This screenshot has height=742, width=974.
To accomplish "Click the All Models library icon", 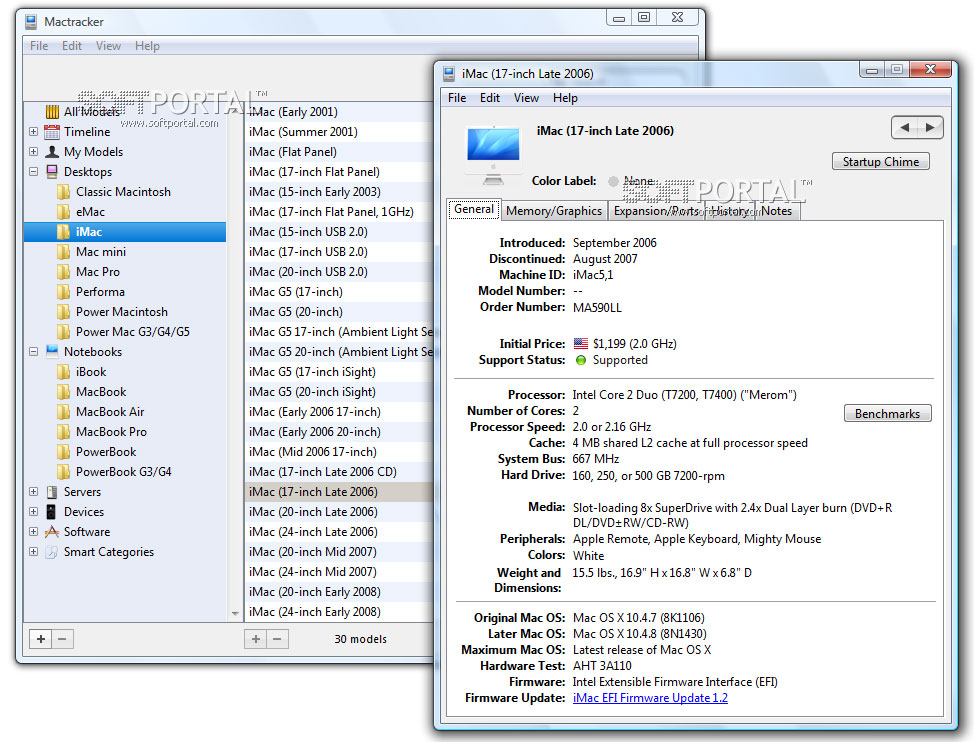I will tap(52, 112).
